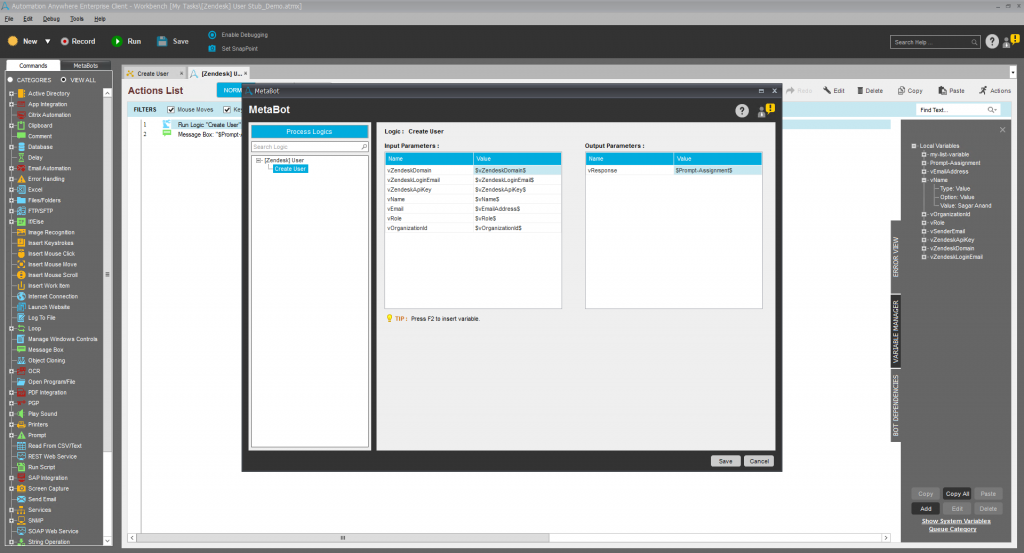The width and height of the screenshot is (1024, 553).
Task: Open the File menu
Action: [x=9, y=19]
